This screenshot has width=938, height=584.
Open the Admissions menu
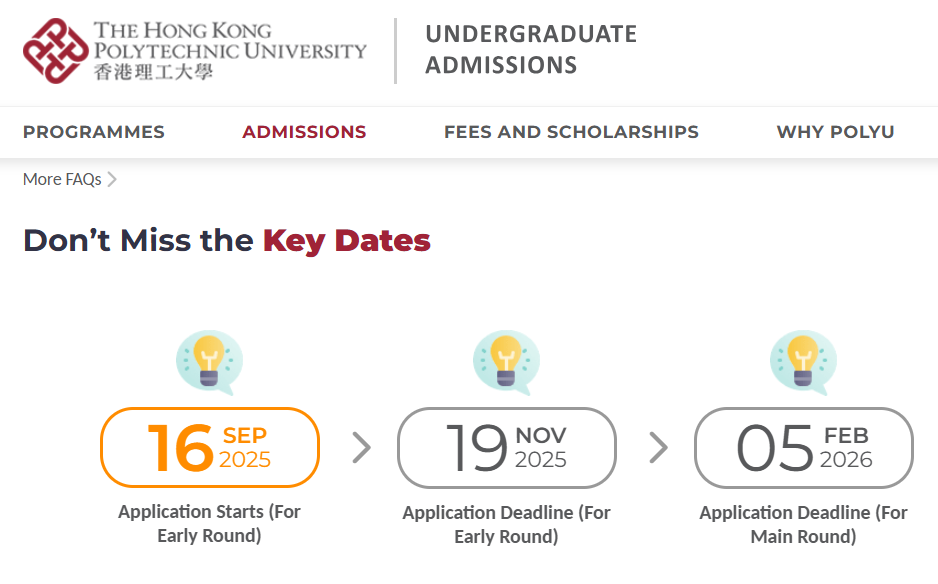[304, 132]
